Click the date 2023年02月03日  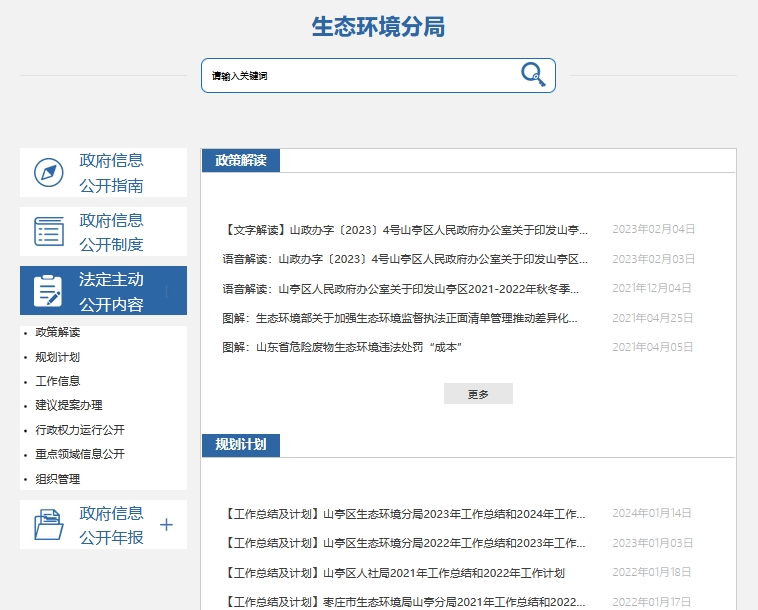click(x=654, y=259)
